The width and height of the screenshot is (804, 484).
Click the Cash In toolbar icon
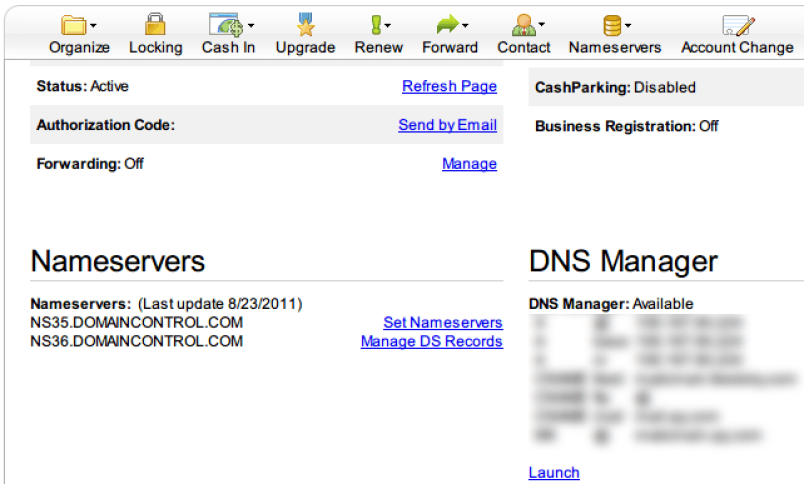[224, 25]
